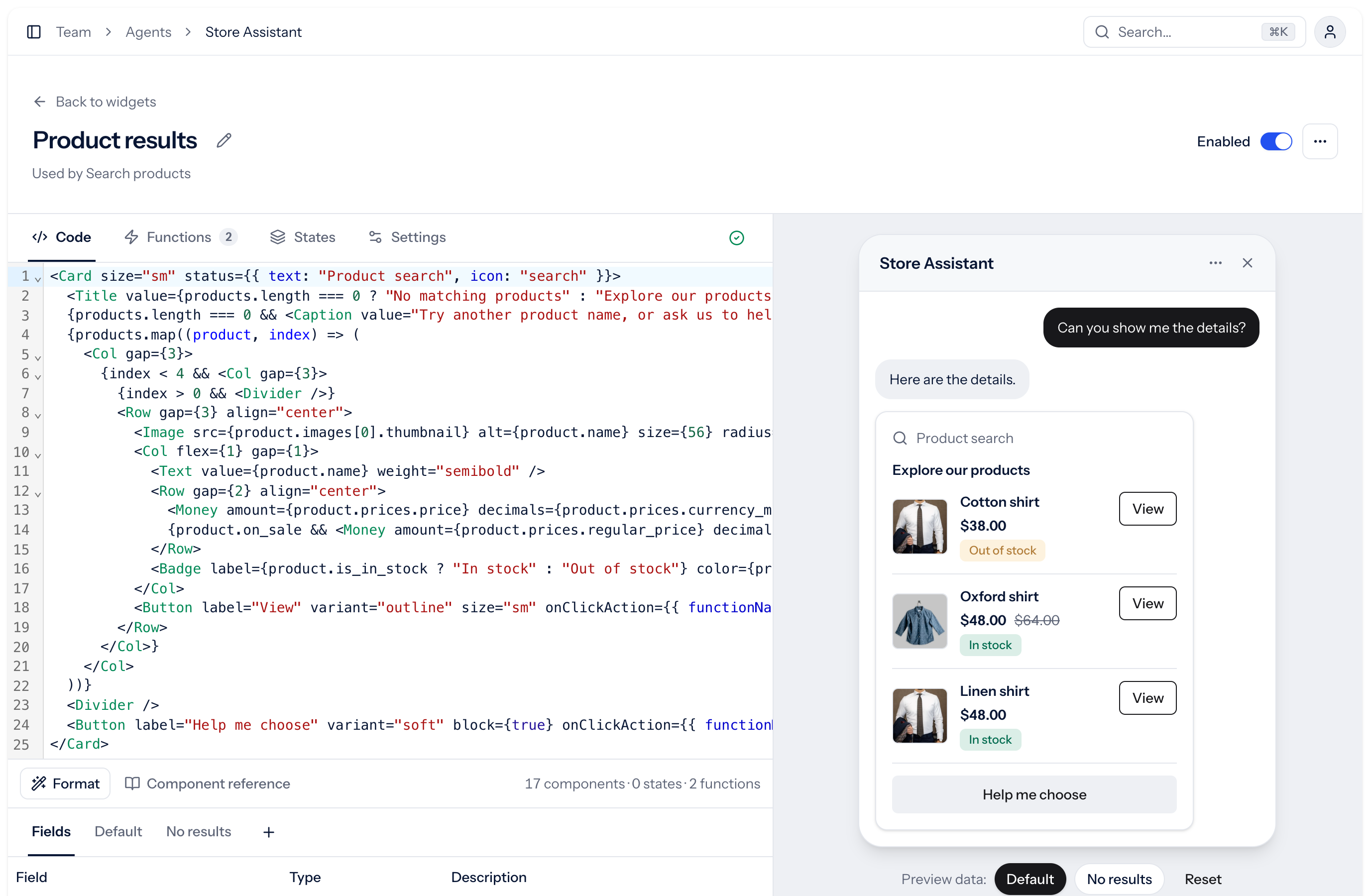Switch to the Code tab
Screen dimensions: 1370x896
coord(62,237)
